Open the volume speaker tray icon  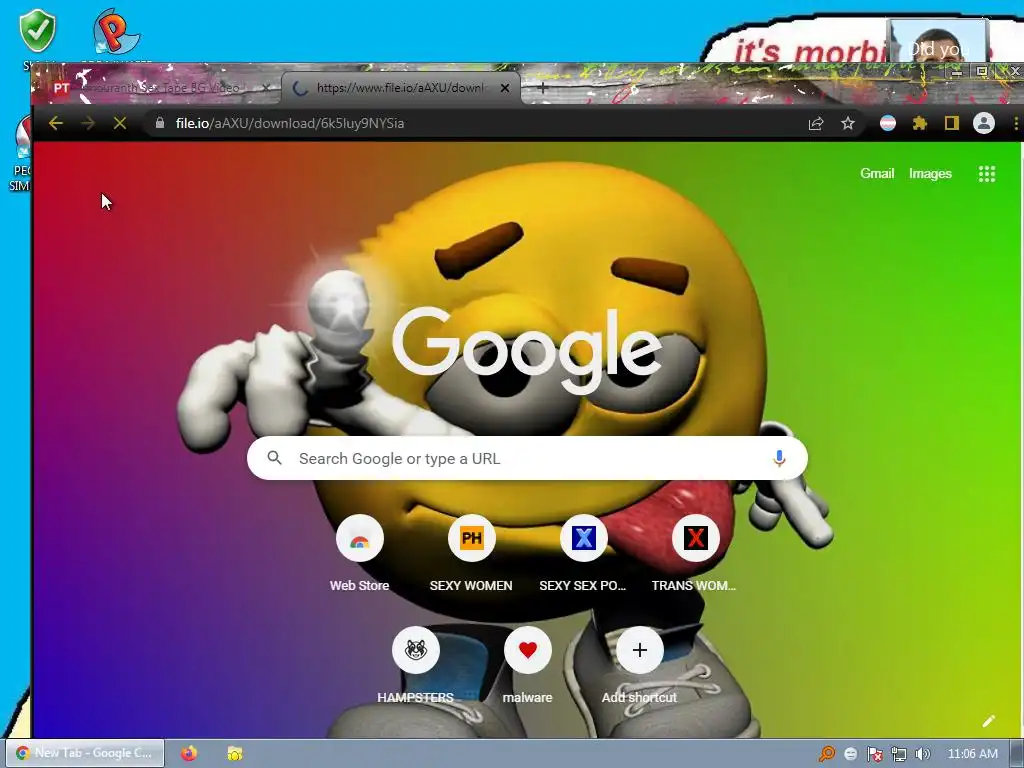(x=922, y=754)
